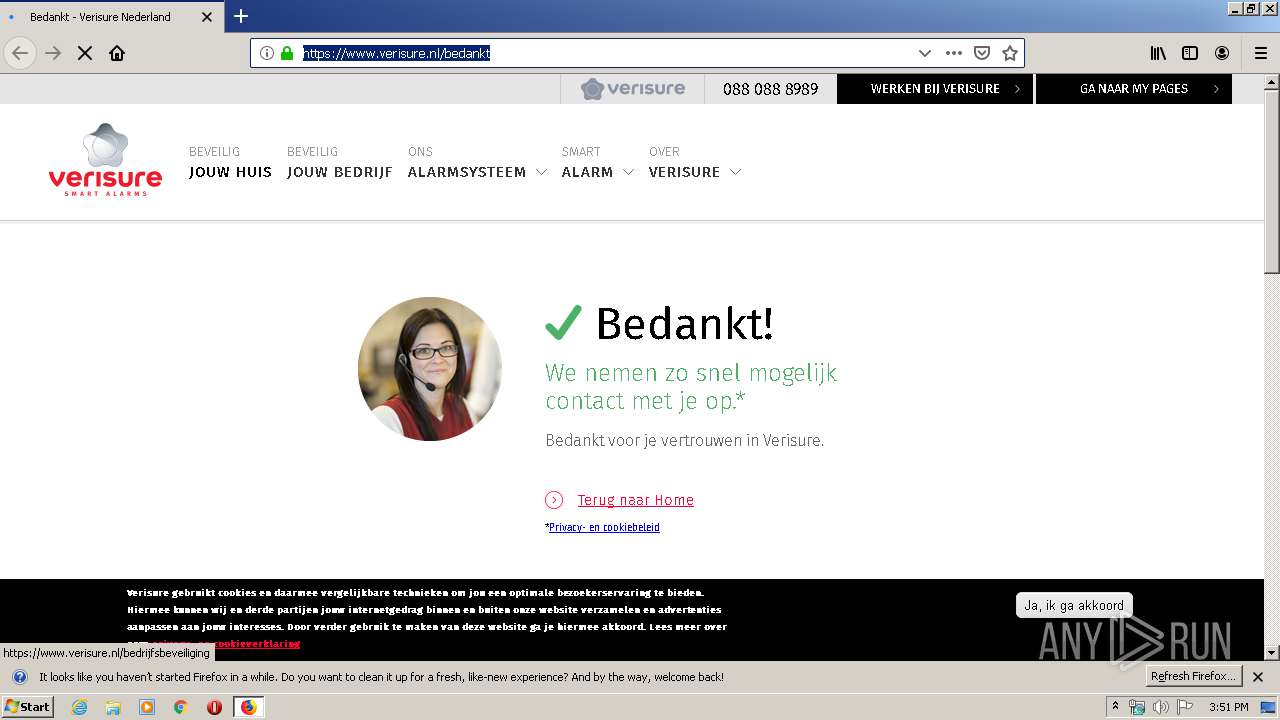Stop loading the page with the X button
Viewport: 1280px width, 720px height.
pos(85,53)
